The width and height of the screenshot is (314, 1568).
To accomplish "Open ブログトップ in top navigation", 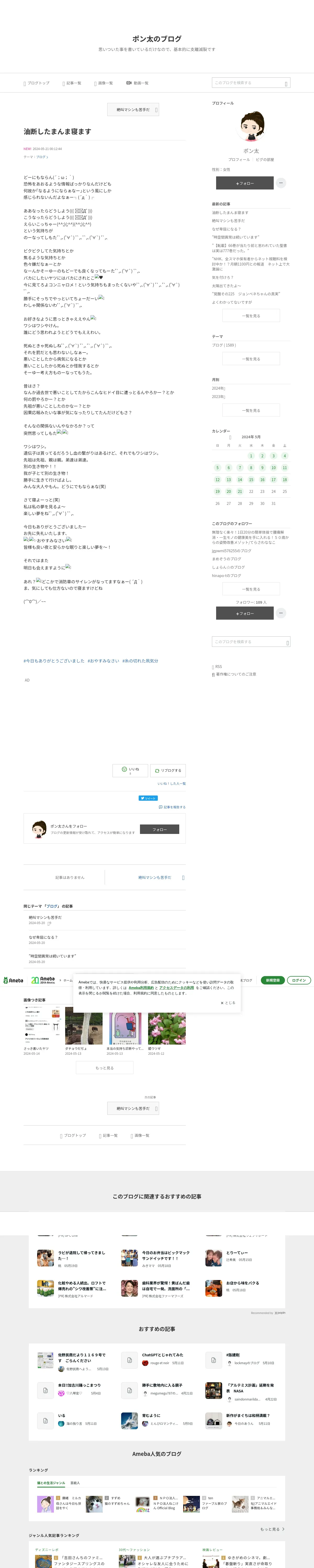I will pos(37,83).
